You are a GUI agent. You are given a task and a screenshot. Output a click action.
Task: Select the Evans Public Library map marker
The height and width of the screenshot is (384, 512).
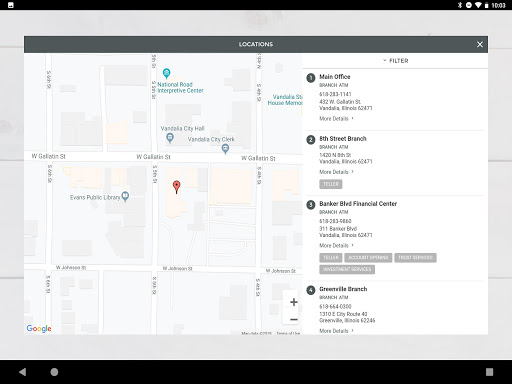click(x=125, y=196)
